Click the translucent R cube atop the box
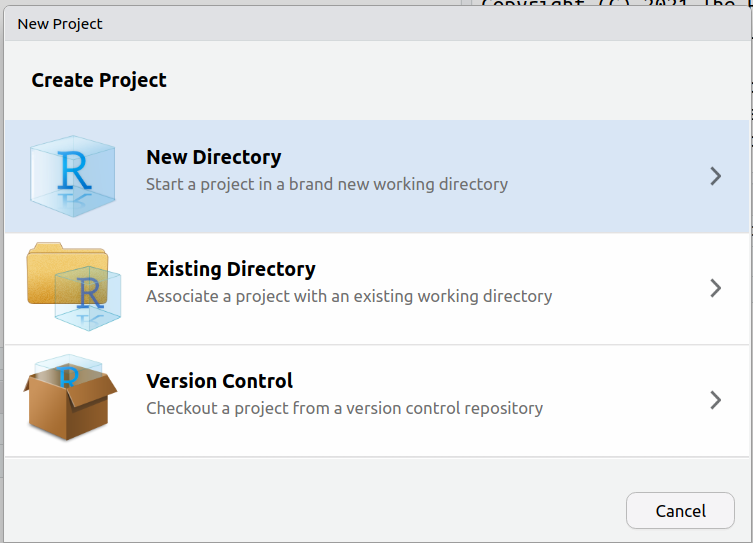Viewport: 753px width, 543px height. pos(68,370)
